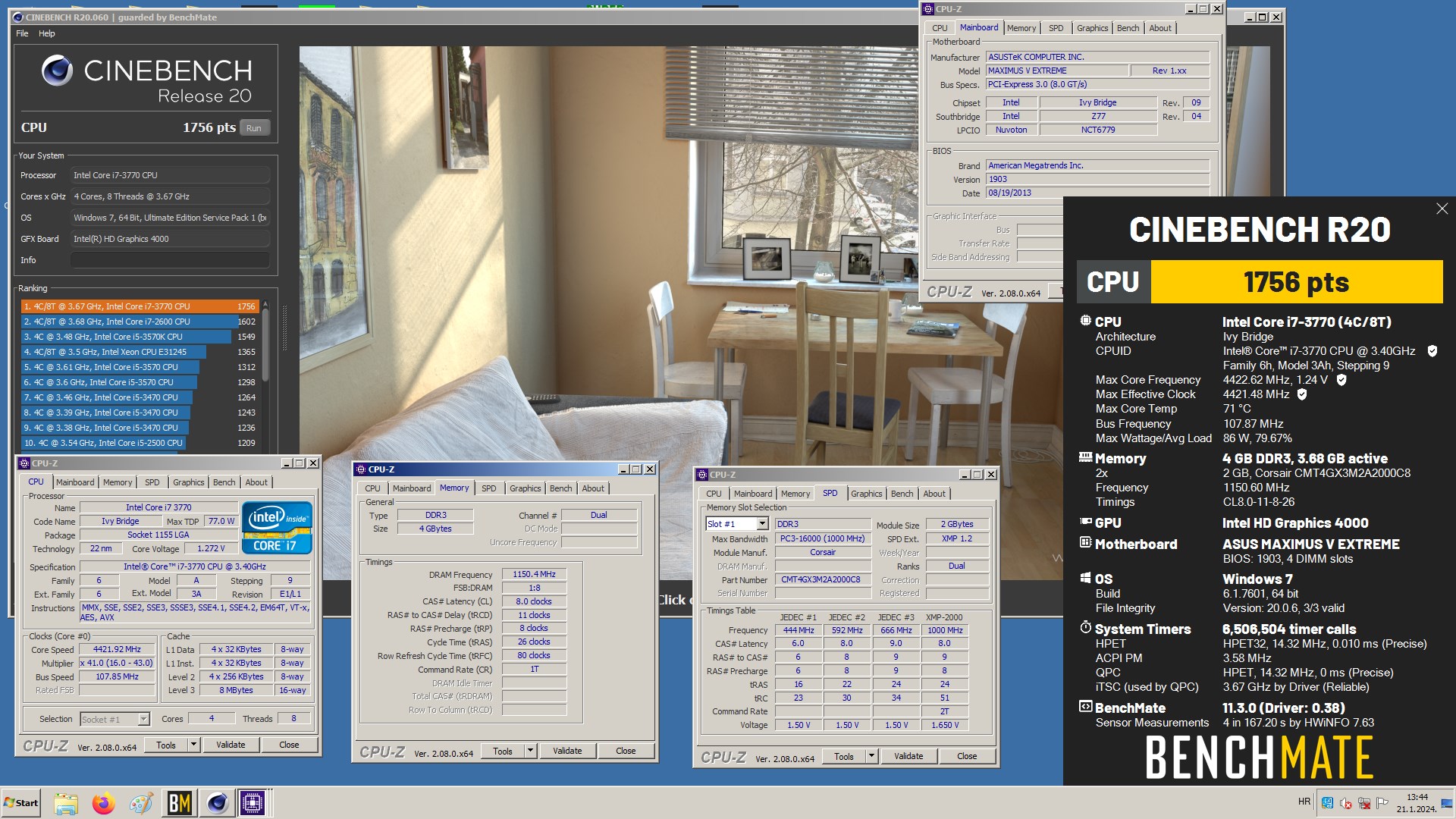Viewport: 1456px width, 819px height.
Task: Select the Mainboard tab in CPU-Z CPU window
Action: point(75,482)
